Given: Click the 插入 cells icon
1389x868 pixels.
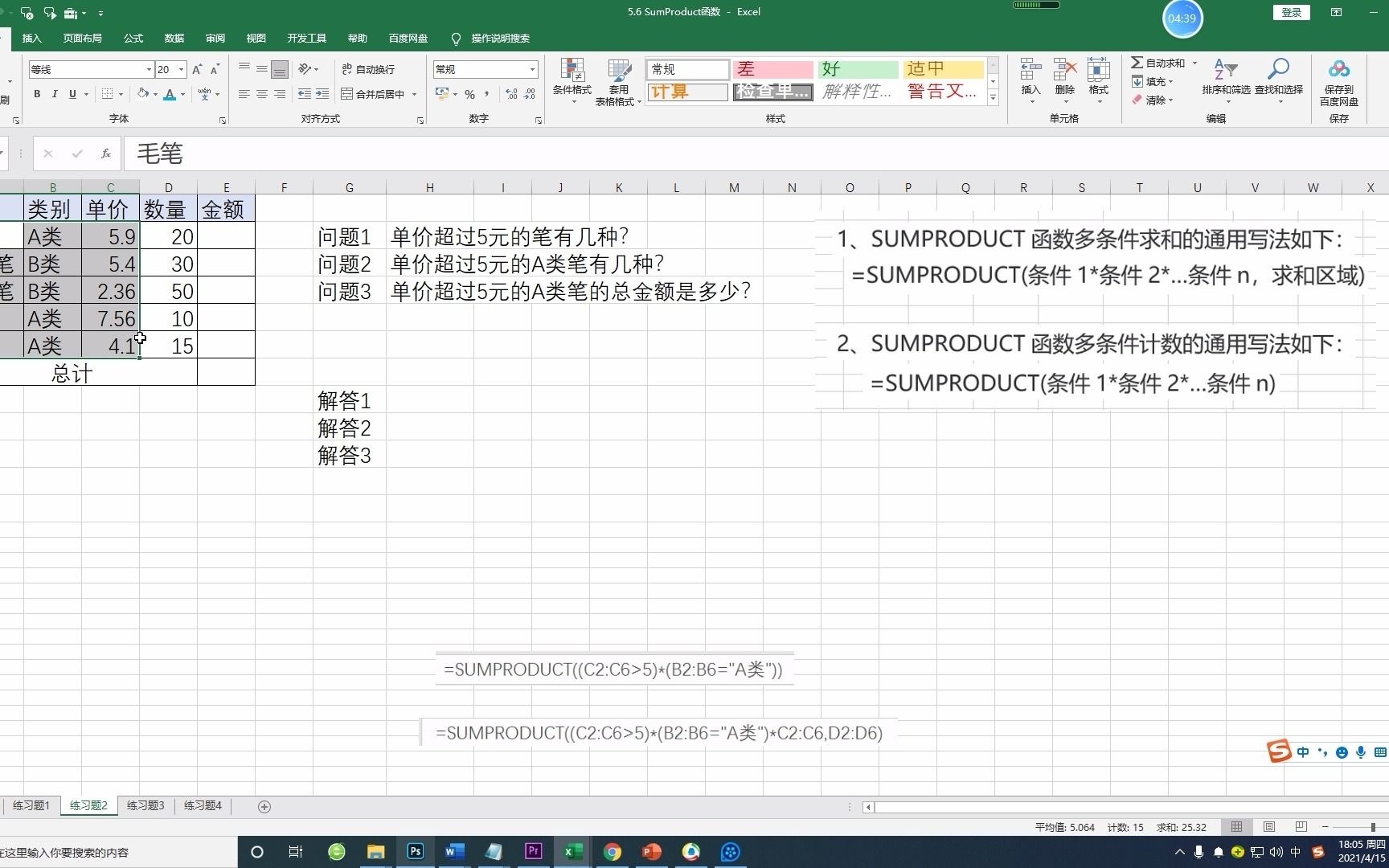Looking at the screenshot, I should pyautogui.click(x=1030, y=81).
